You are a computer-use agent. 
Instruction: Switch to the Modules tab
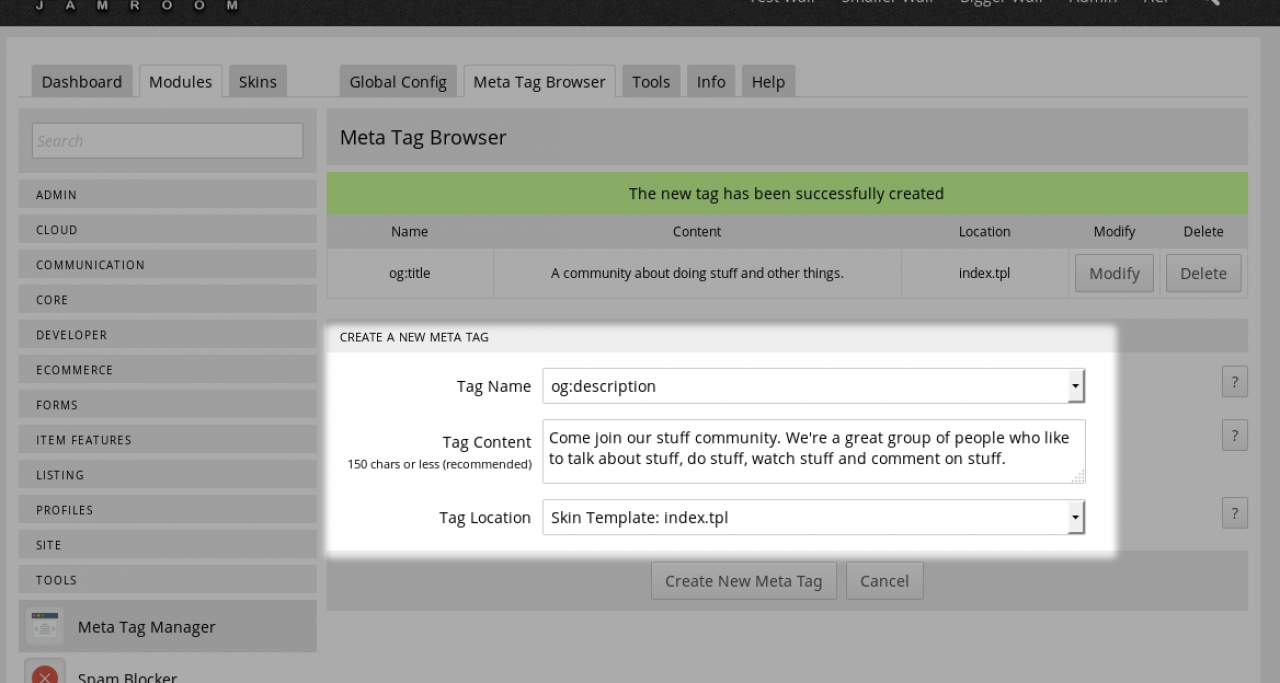(x=180, y=82)
